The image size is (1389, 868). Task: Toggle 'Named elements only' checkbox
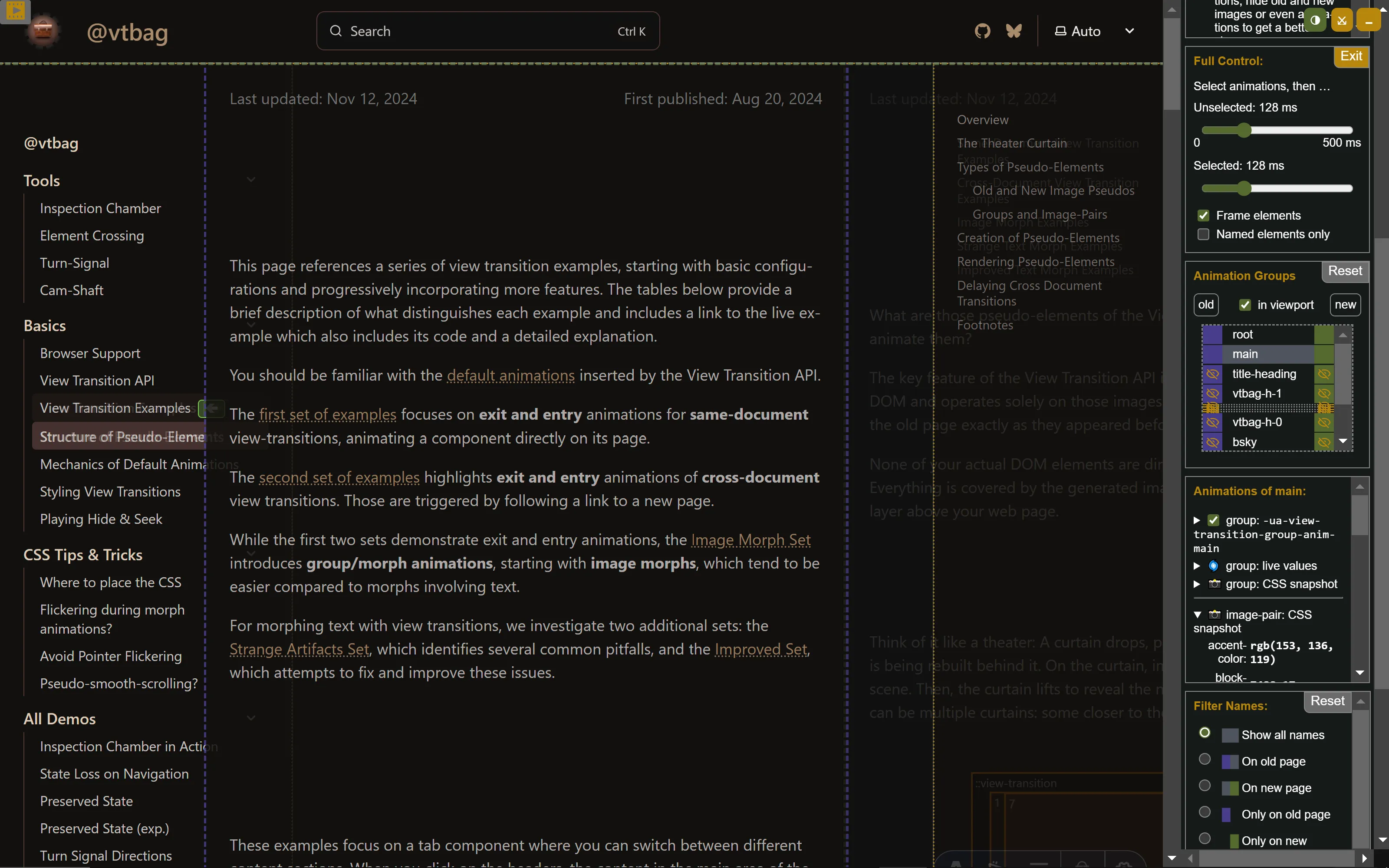1204,234
